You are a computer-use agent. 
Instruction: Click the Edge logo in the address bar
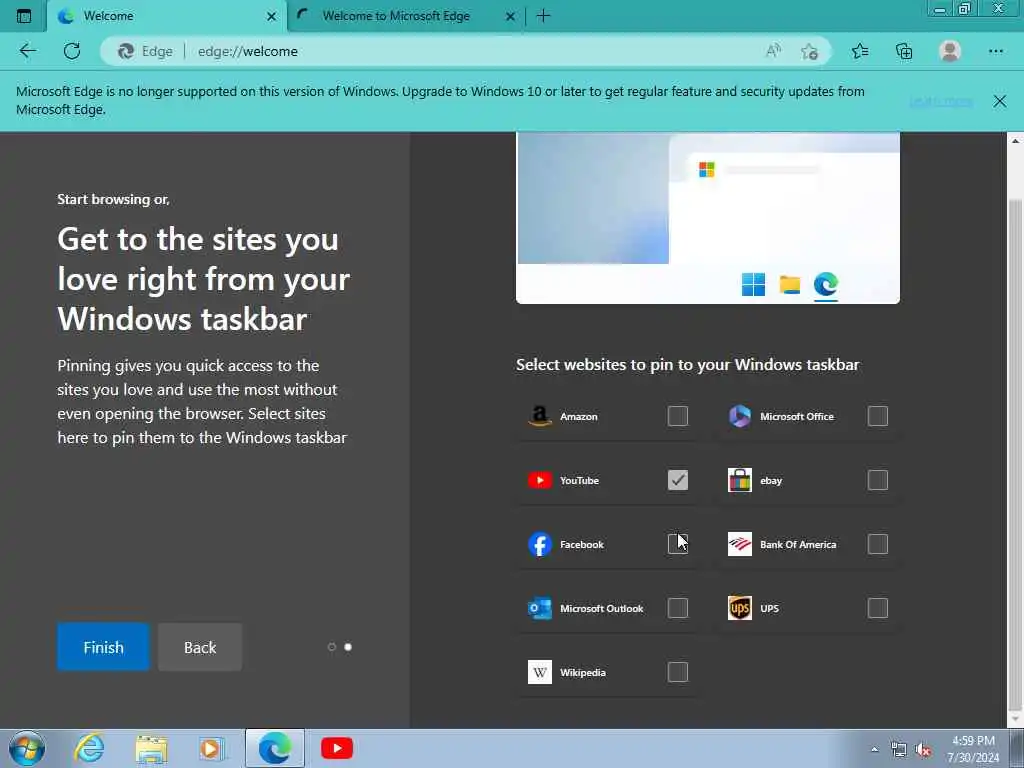click(x=125, y=51)
